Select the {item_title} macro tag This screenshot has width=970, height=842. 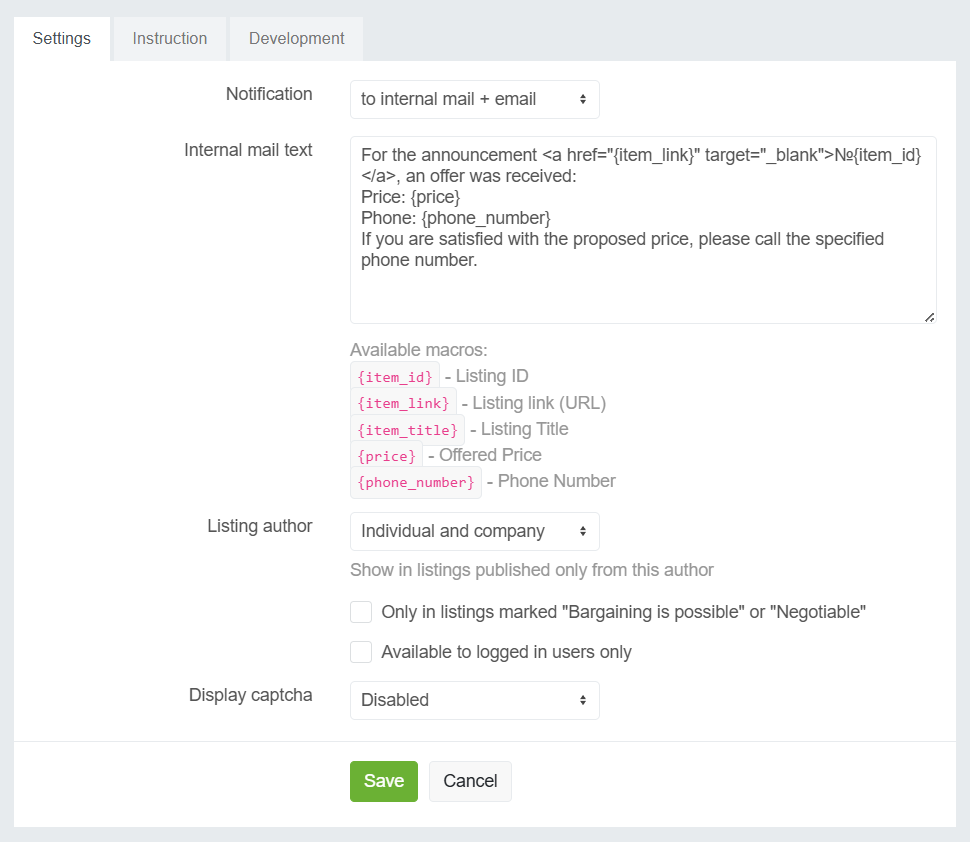coord(407,430)
